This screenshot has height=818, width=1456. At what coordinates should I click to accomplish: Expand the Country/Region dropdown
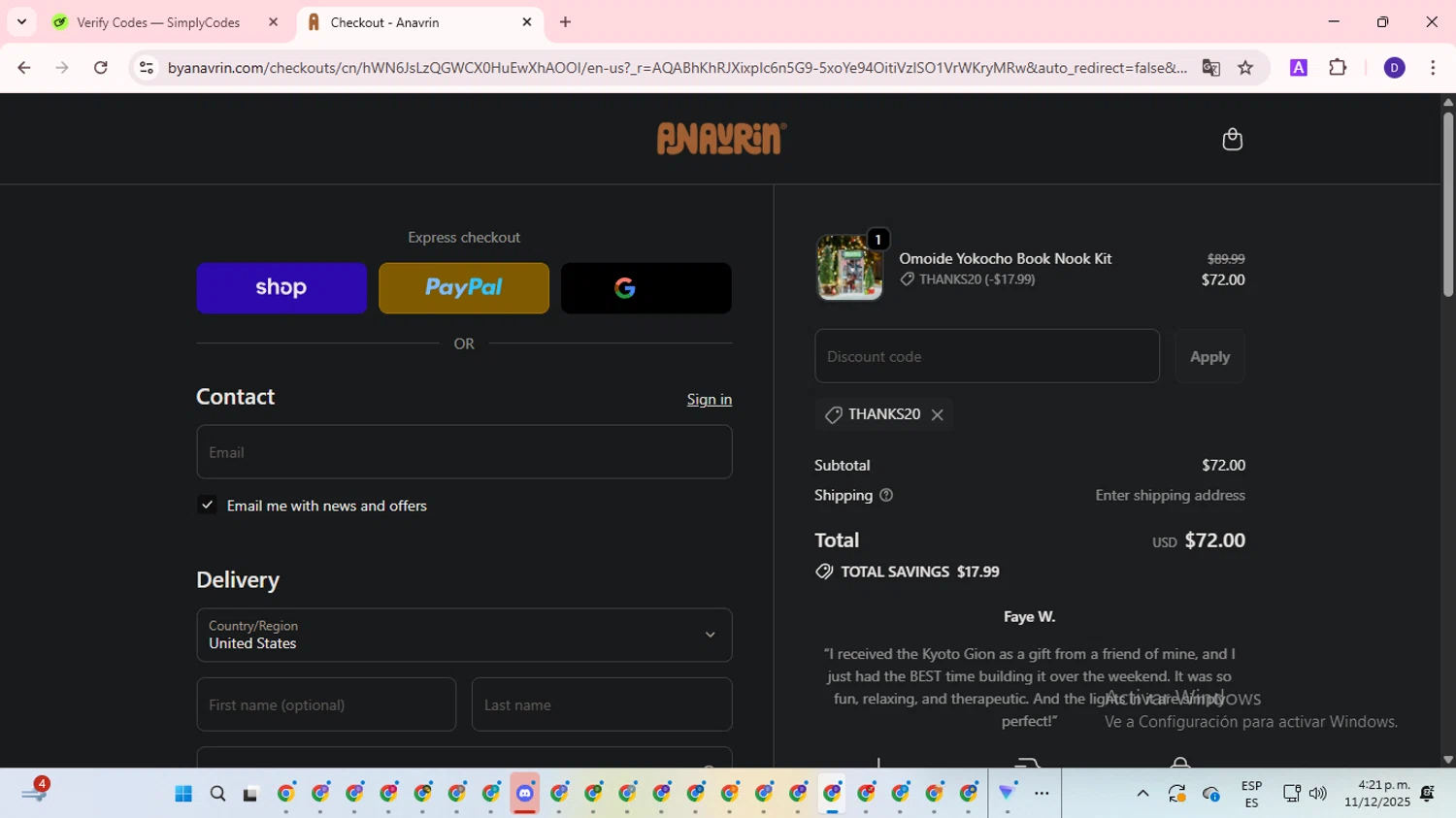[464, 636]
